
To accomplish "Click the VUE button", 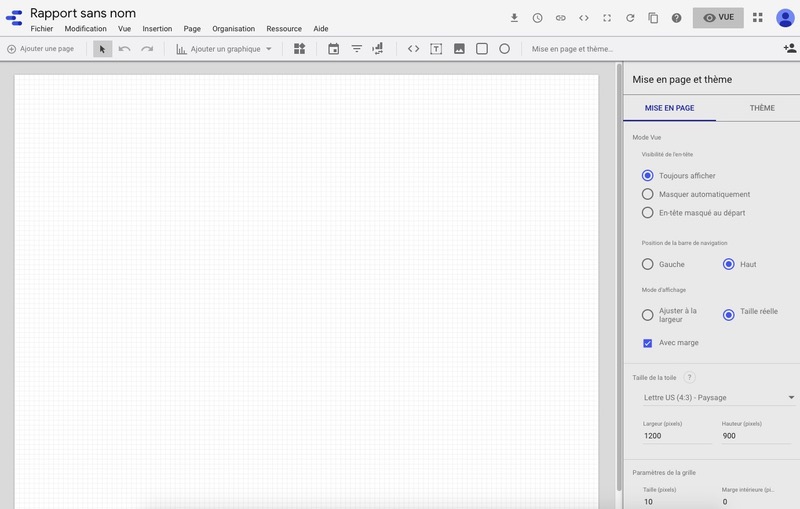I will (718, 18).
